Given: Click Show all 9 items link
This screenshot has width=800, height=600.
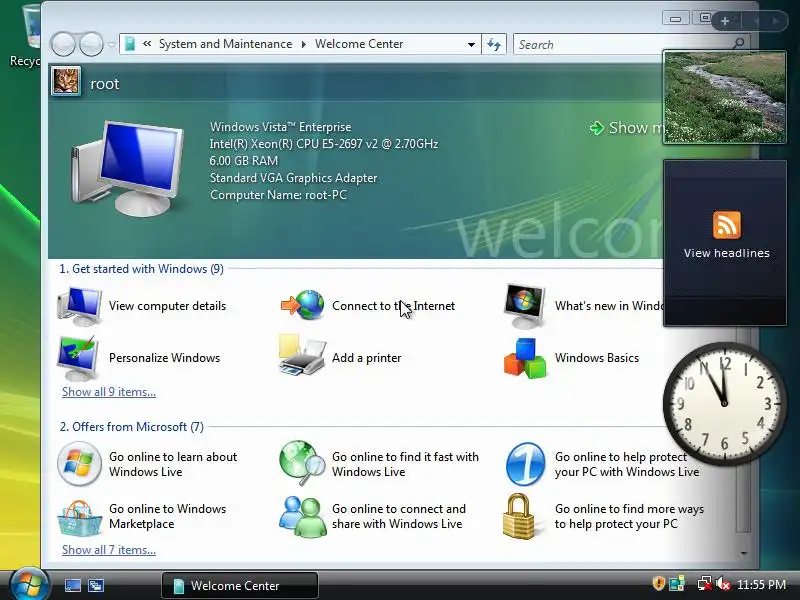Looking at the screenshot, I should tap(109, 392).
